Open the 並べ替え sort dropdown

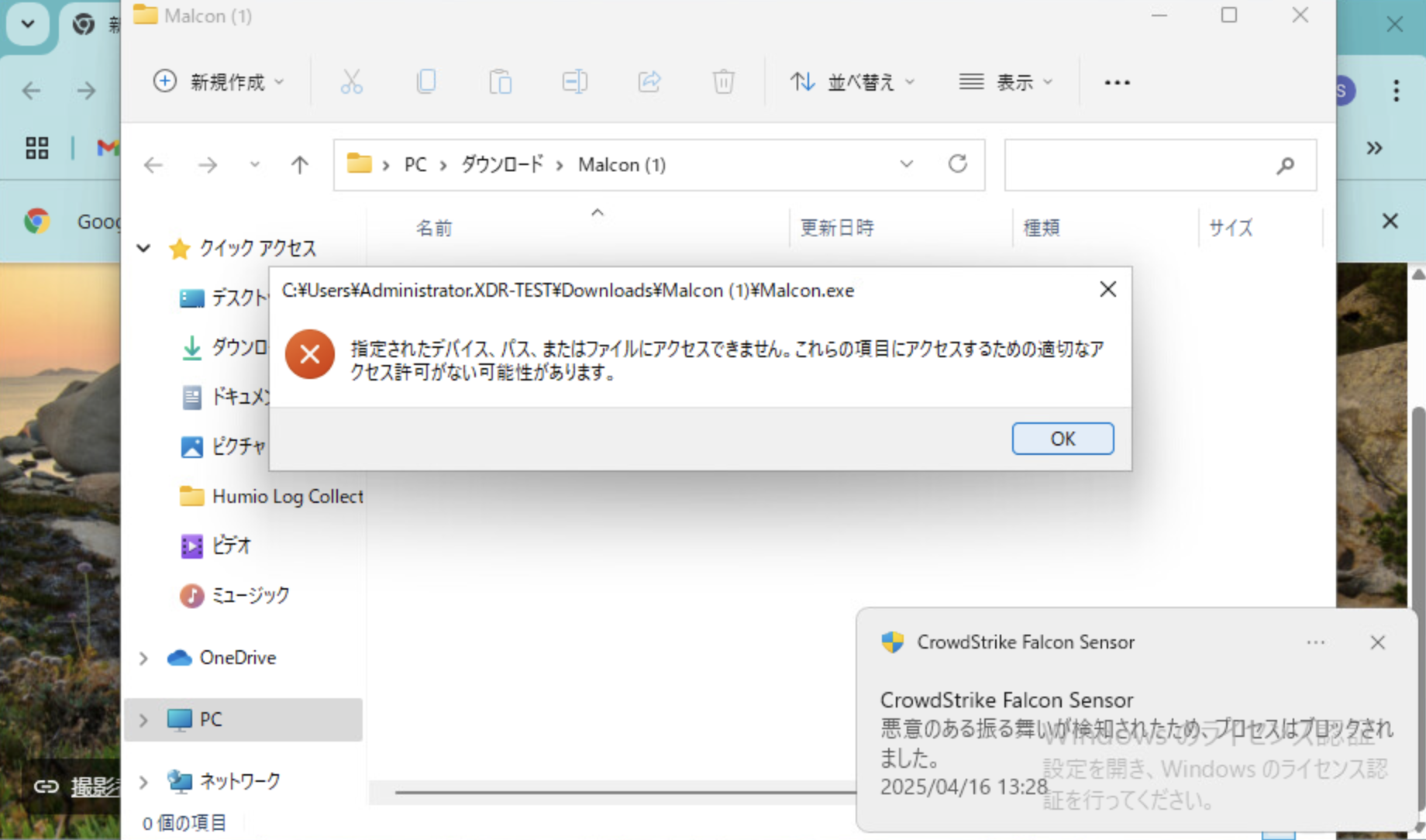pos(852,81)
